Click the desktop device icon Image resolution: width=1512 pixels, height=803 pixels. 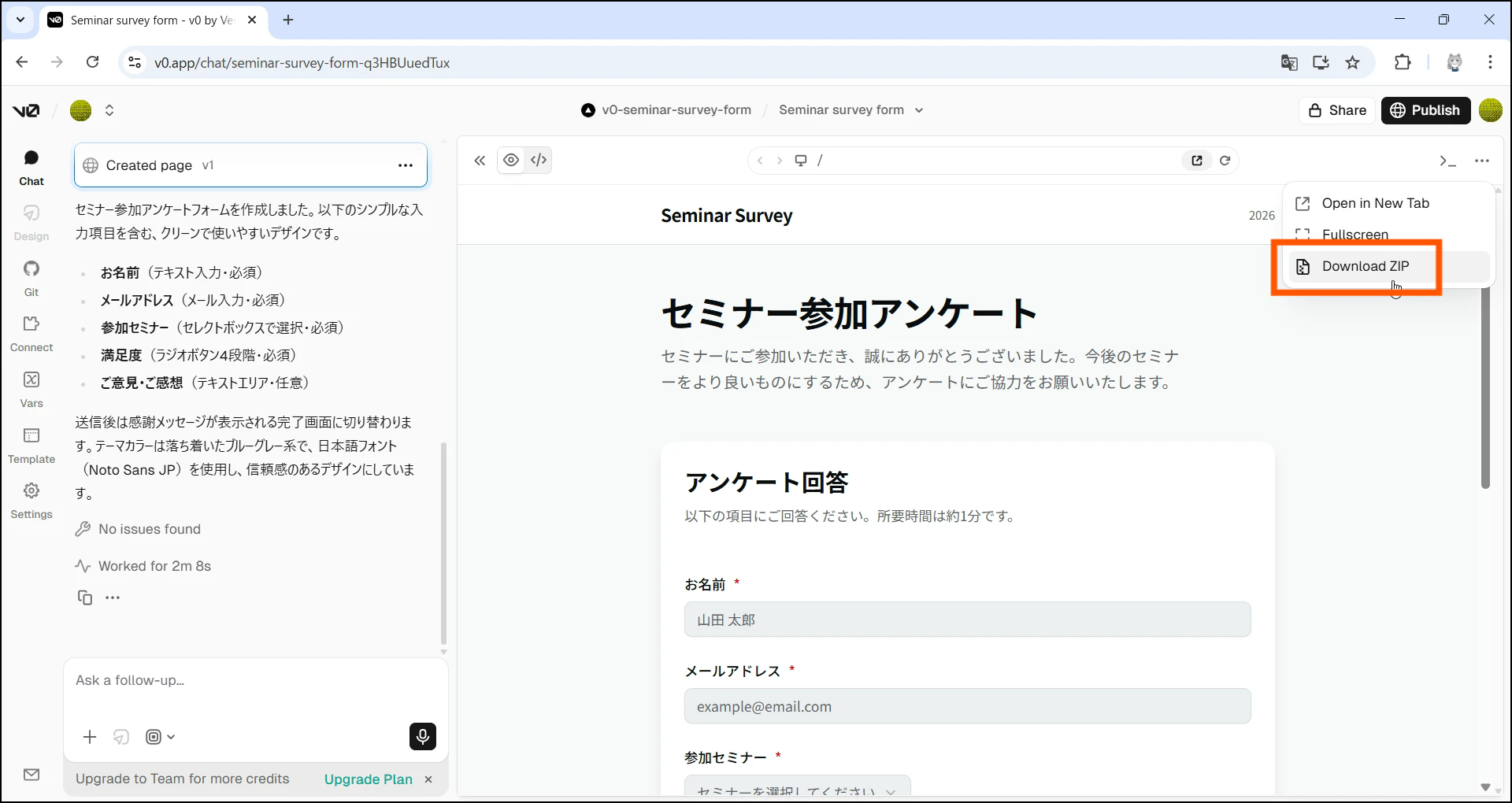(x=801, y=161)
